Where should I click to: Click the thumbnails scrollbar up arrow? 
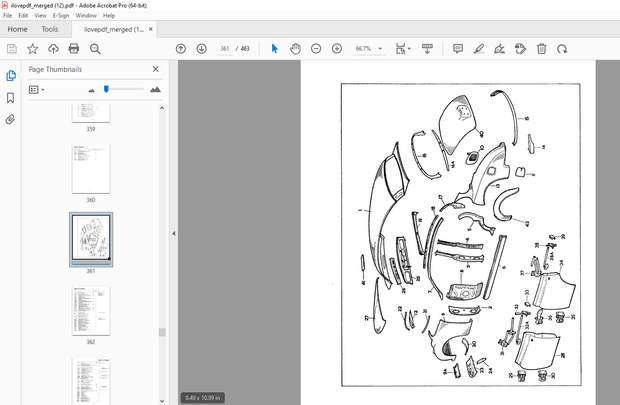pyautogui.click(x=162, y=108)
